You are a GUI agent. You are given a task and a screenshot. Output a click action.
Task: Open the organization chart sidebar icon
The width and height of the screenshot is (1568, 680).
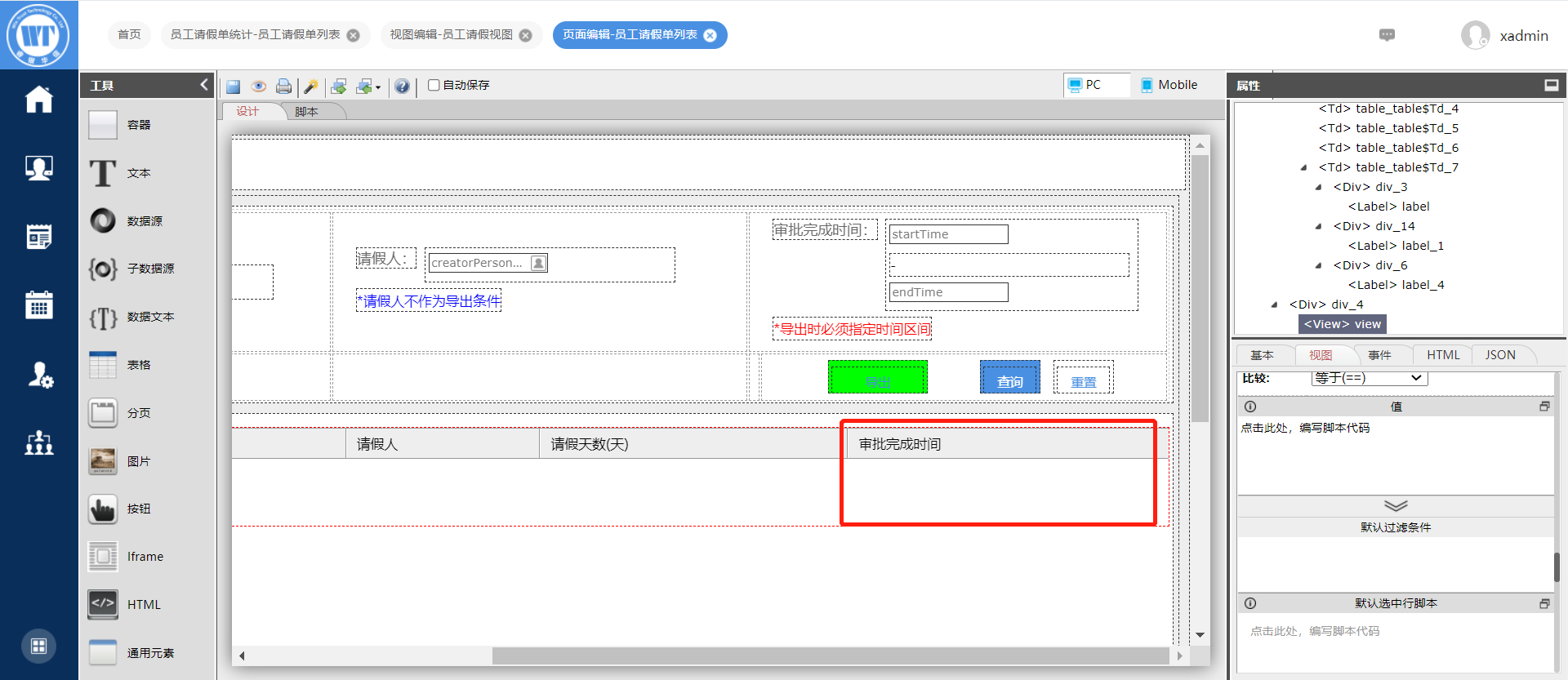39,442
